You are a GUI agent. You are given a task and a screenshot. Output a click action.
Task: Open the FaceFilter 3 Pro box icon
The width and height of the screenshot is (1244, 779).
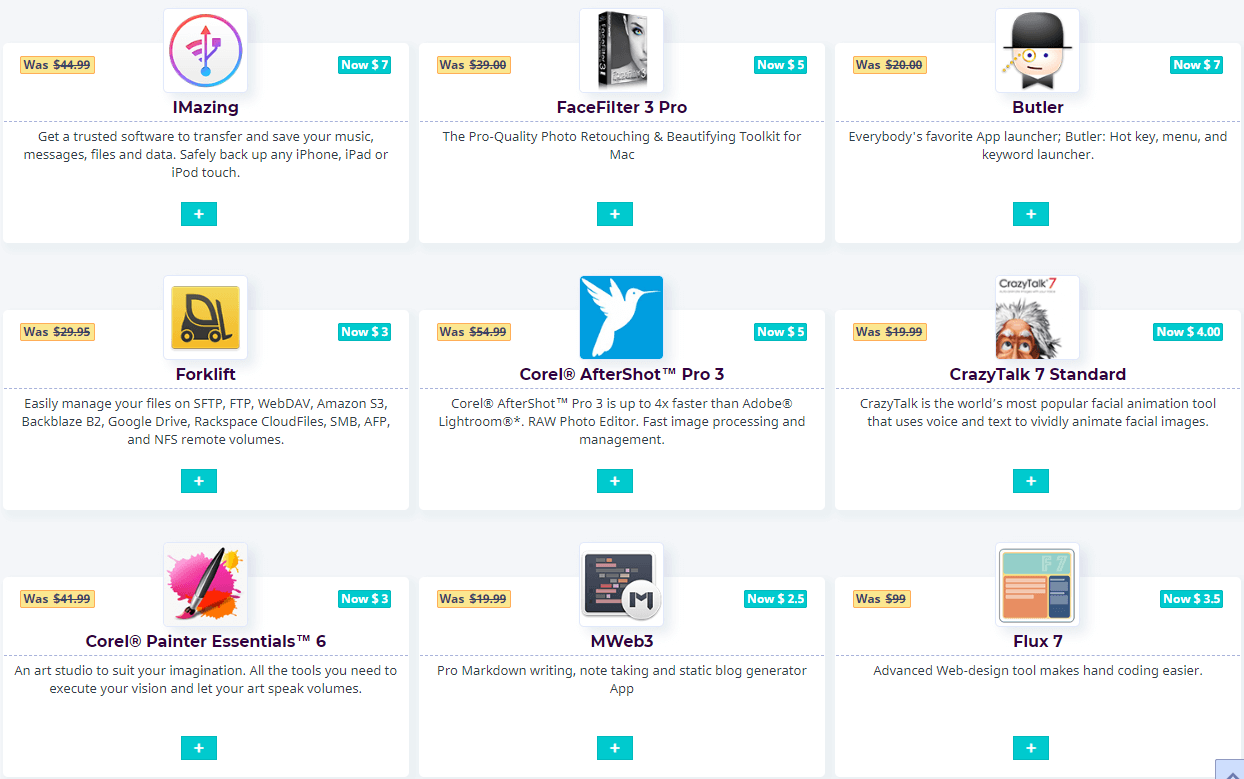pos(621,51)
